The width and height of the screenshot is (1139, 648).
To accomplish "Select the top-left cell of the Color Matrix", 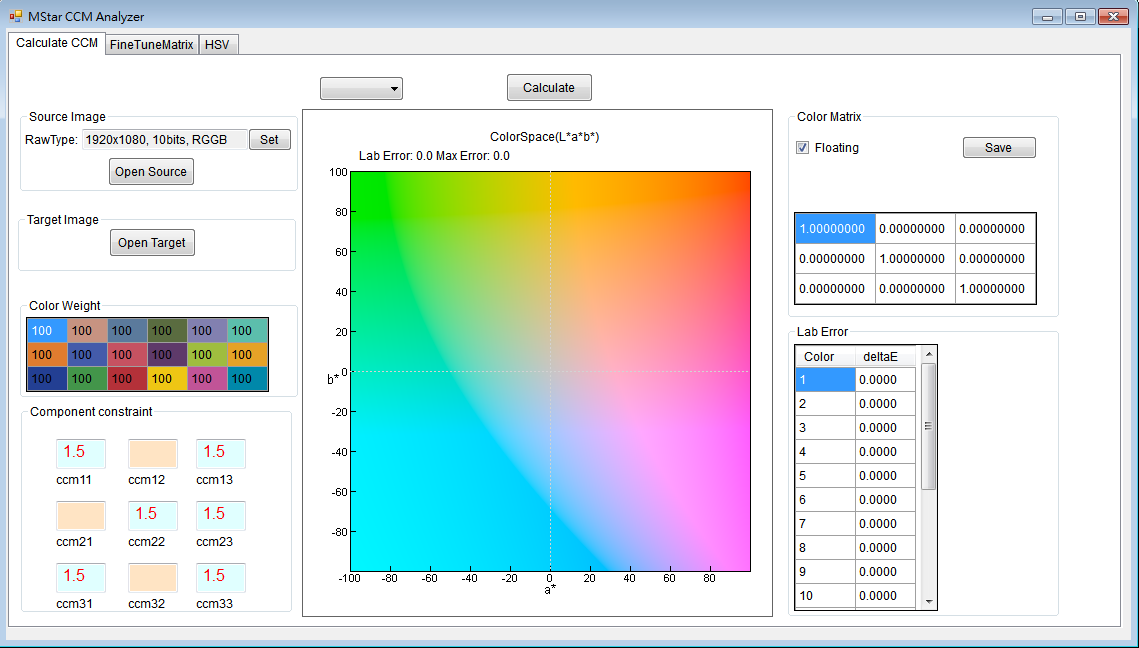I will tap(834, 228).
